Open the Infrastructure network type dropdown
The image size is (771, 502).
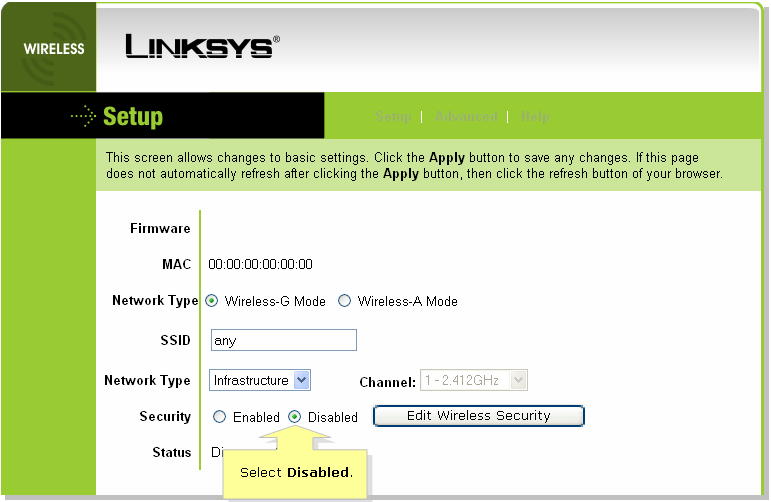(260, 380)
